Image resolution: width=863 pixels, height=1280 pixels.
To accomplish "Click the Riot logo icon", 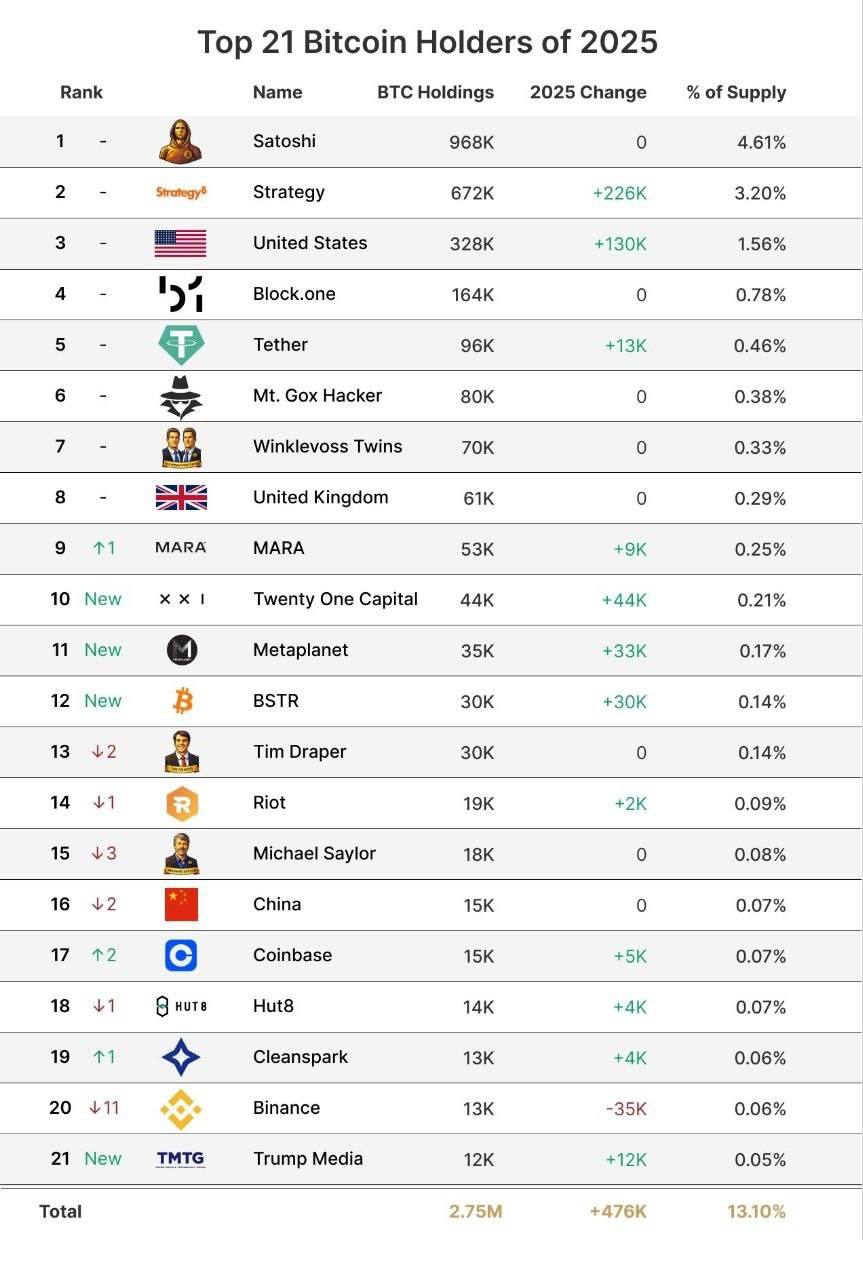I will point(182,803).
